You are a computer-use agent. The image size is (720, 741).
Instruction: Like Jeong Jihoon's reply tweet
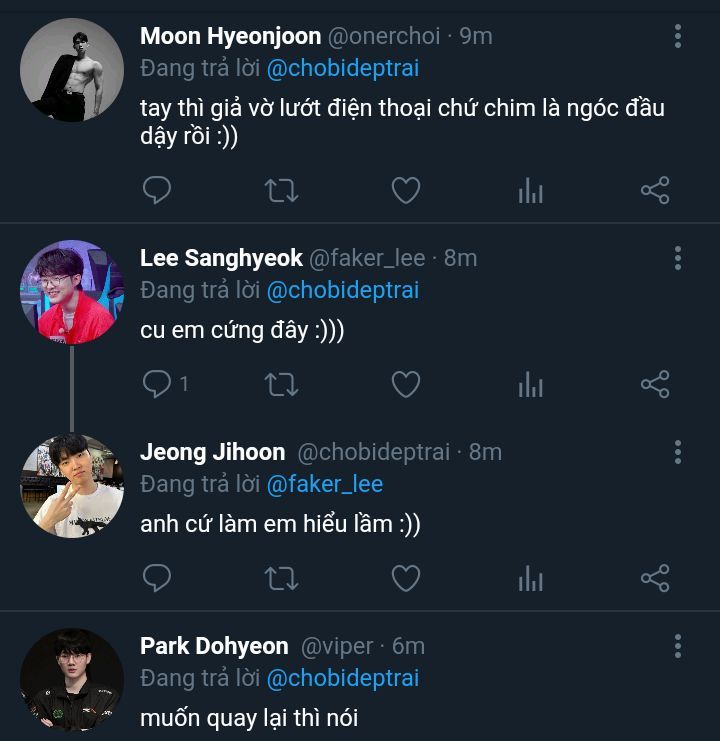click(x=405, y=578)
